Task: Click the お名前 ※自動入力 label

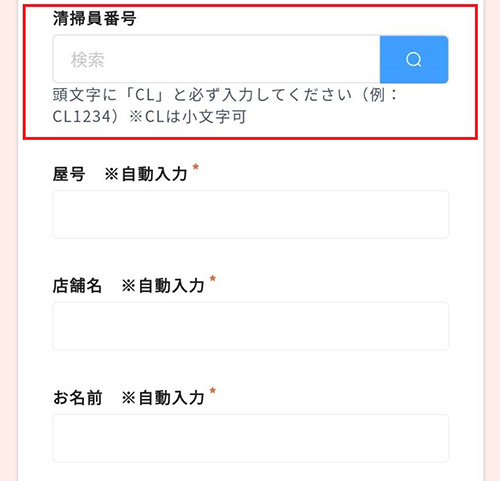Action: point(129,398)
